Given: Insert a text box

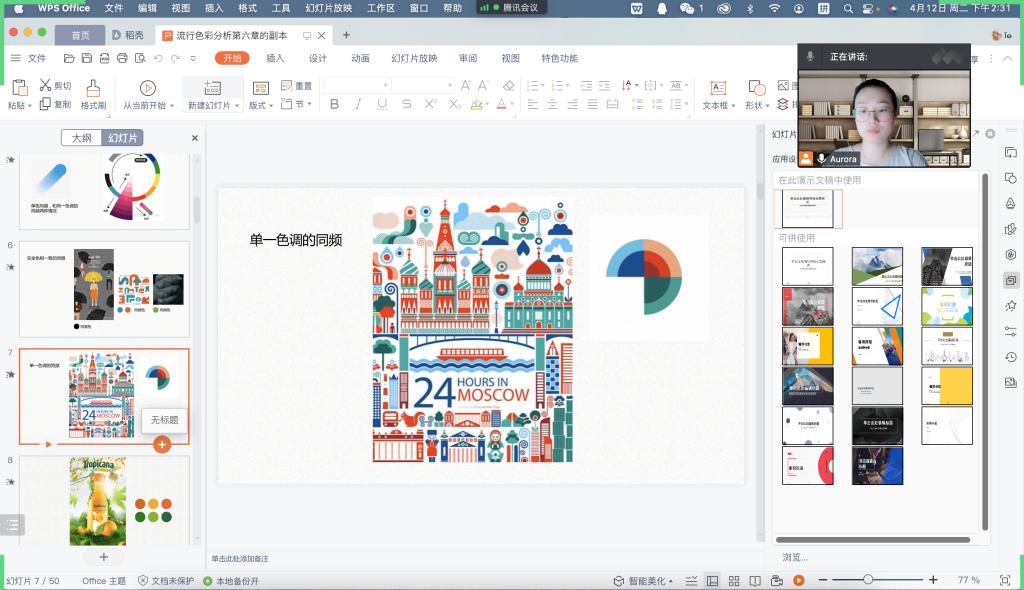Looking at the screenshot, I should point(718,88).
